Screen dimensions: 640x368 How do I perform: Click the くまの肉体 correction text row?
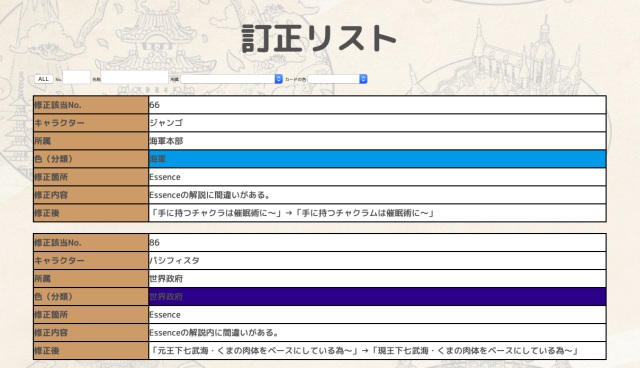tap(377, 350)
